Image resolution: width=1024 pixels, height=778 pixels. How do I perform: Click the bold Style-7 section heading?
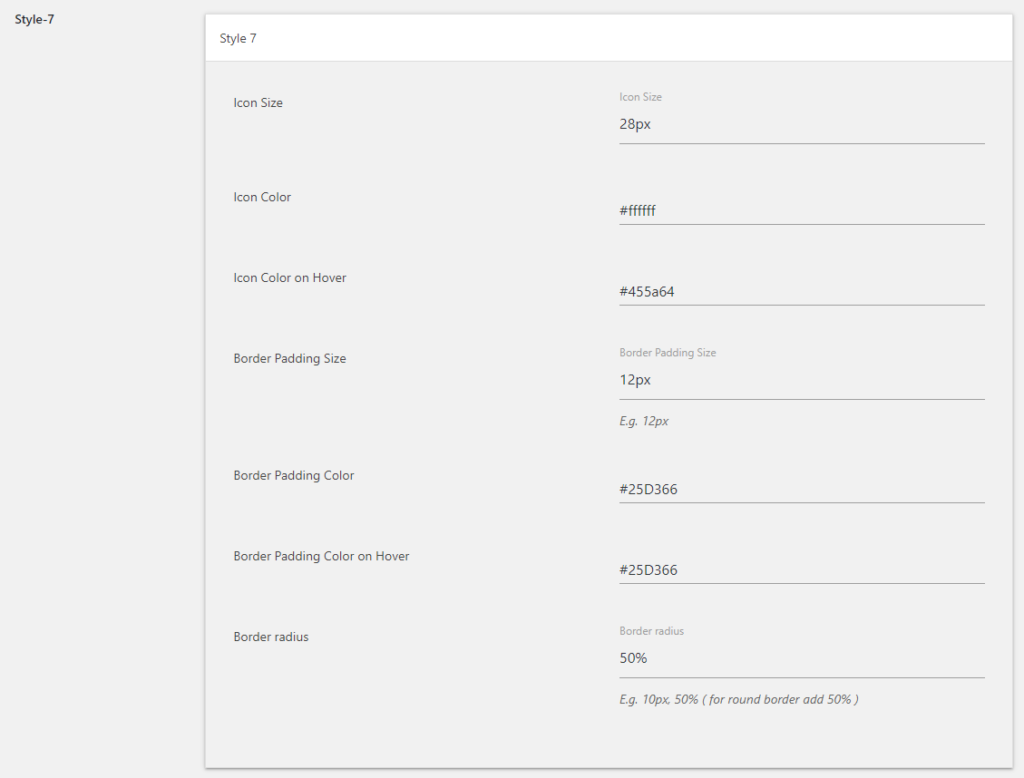click(x=34, y=19)
